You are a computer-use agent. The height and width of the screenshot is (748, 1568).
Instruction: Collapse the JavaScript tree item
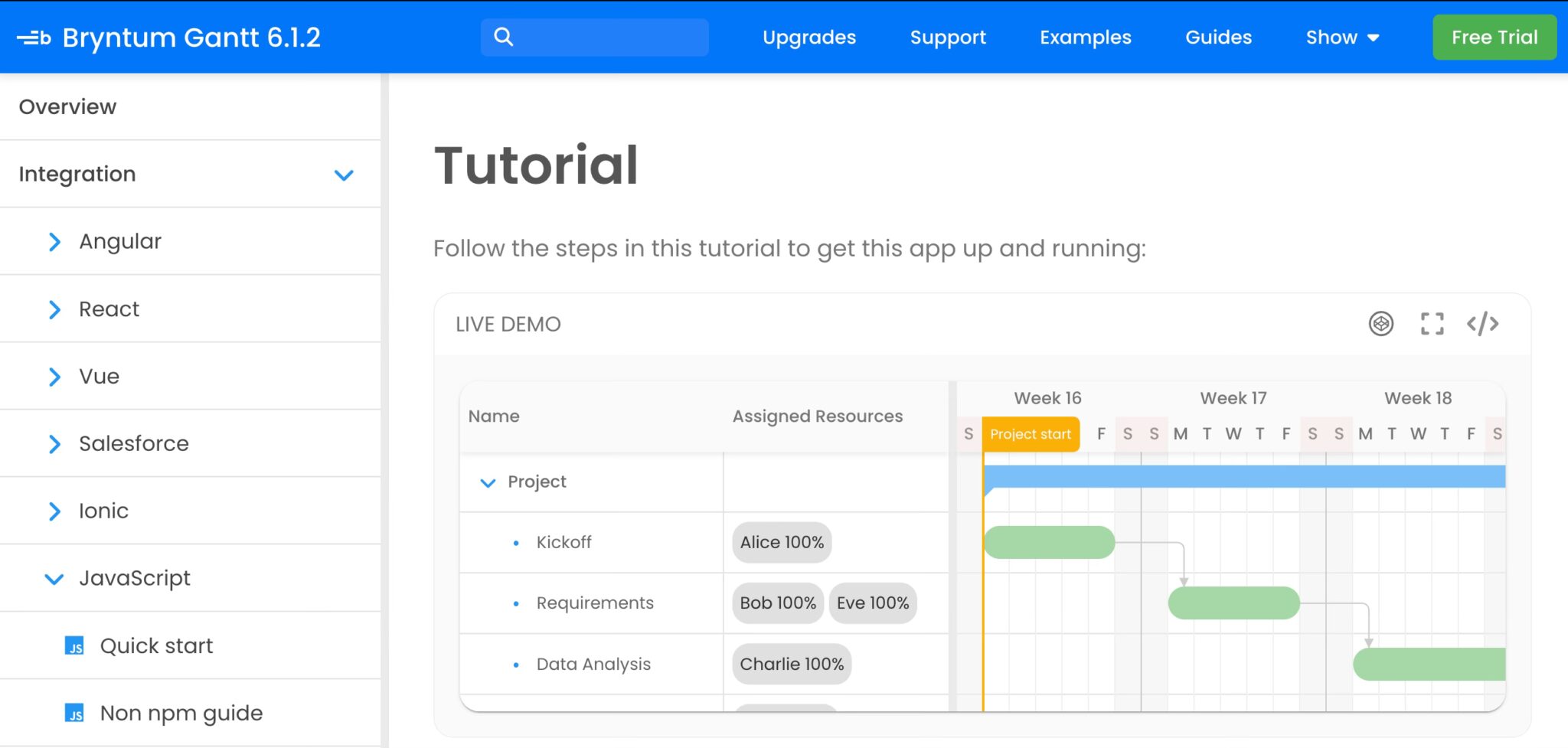[54, 579]
